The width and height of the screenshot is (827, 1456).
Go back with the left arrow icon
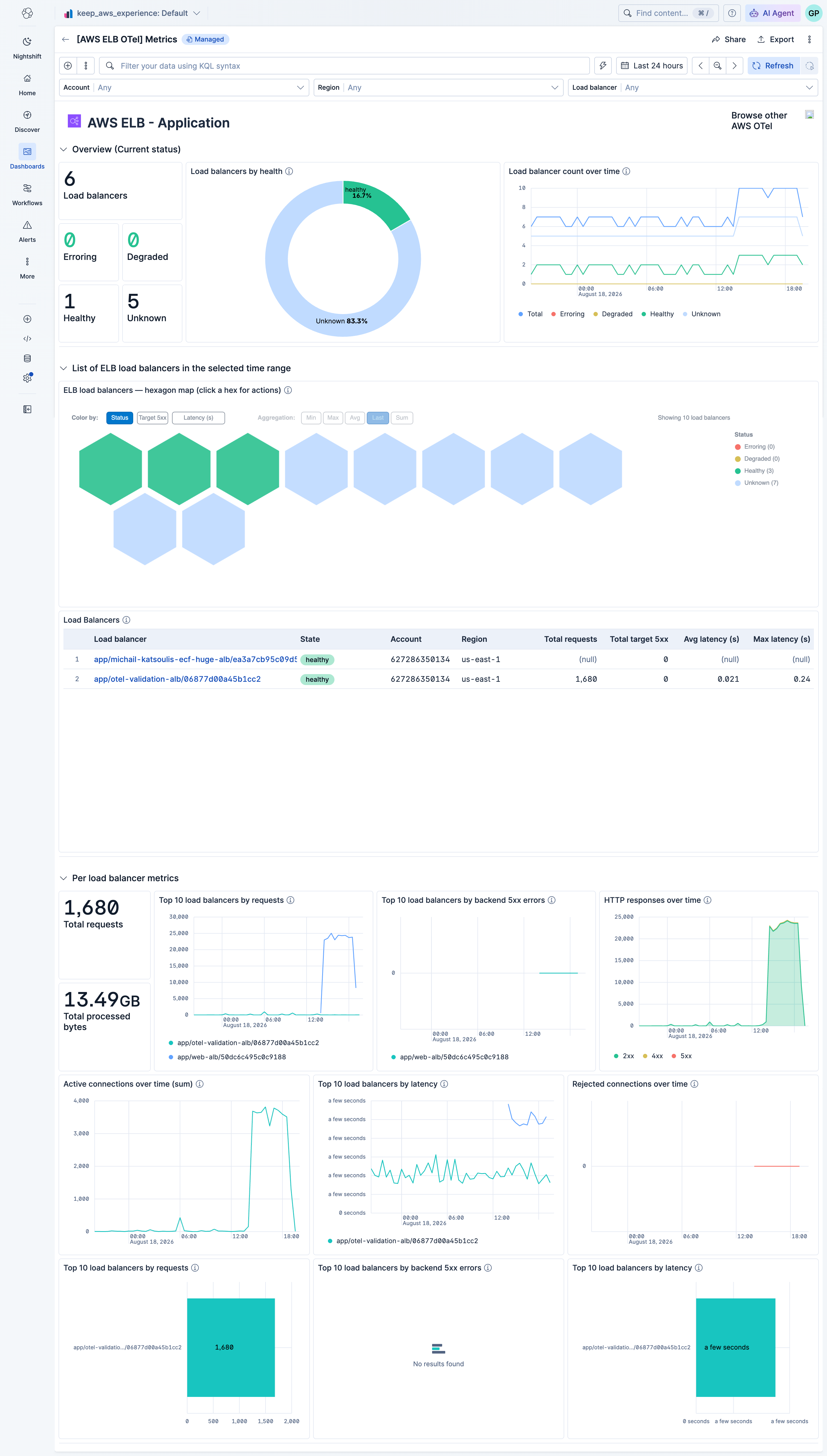[65, 39]
